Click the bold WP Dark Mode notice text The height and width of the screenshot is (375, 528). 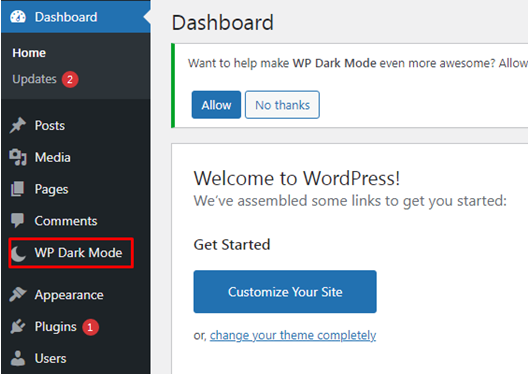[334, 63]
